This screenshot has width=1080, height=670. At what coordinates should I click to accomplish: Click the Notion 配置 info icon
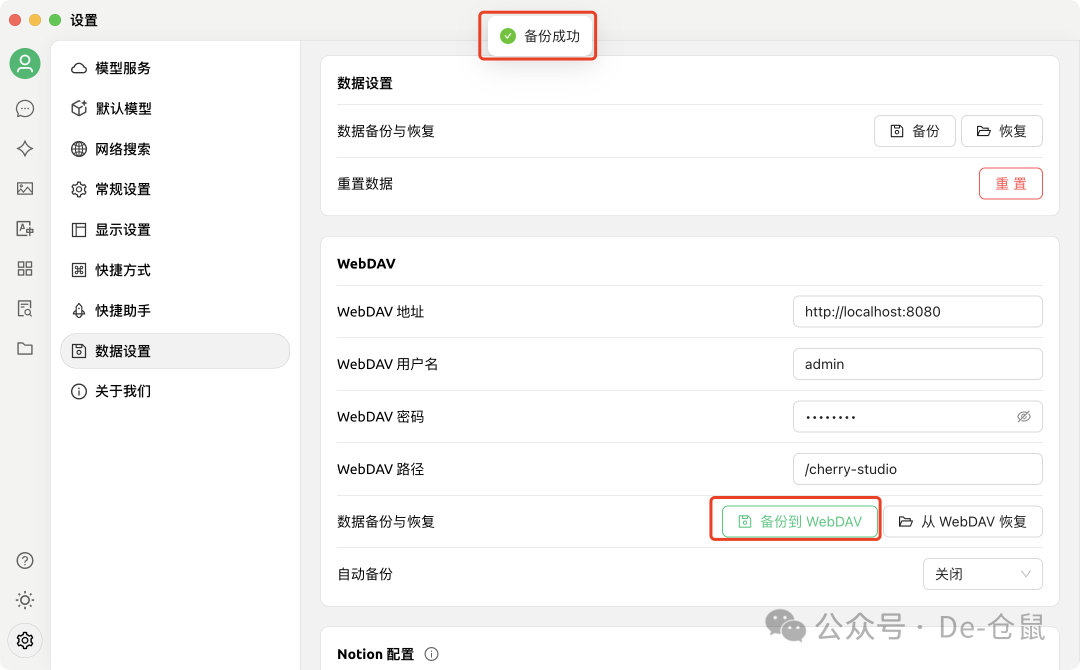tap(432, 654)
